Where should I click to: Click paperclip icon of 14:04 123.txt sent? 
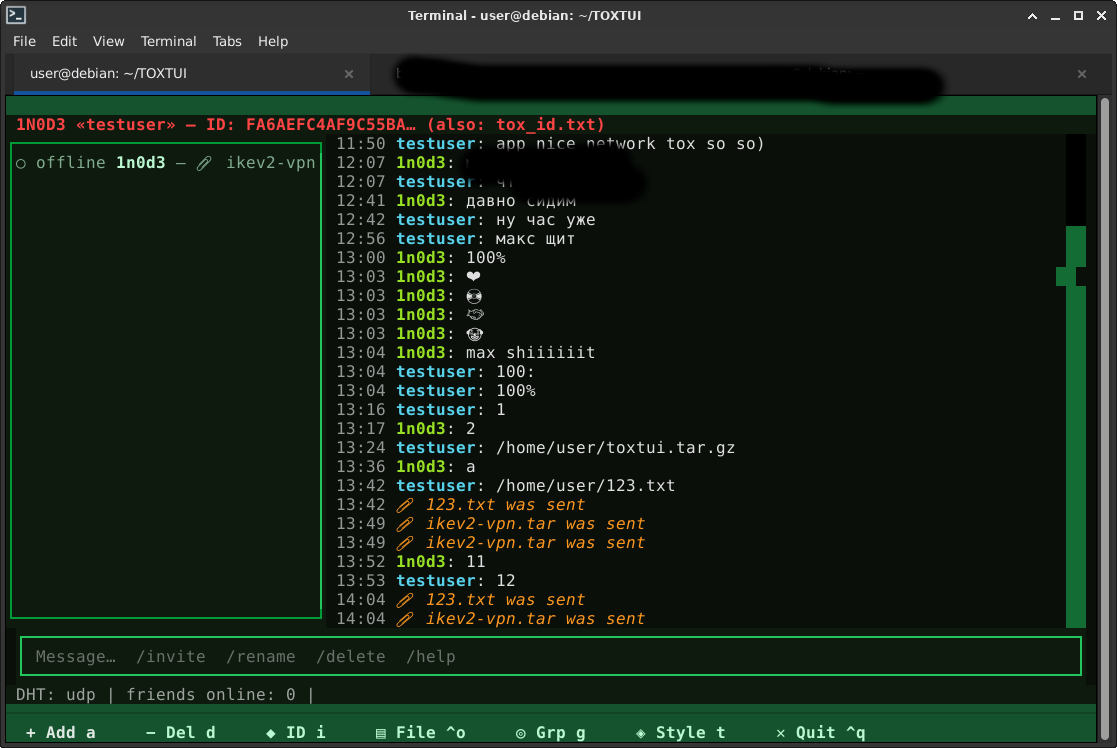[405, 601]
